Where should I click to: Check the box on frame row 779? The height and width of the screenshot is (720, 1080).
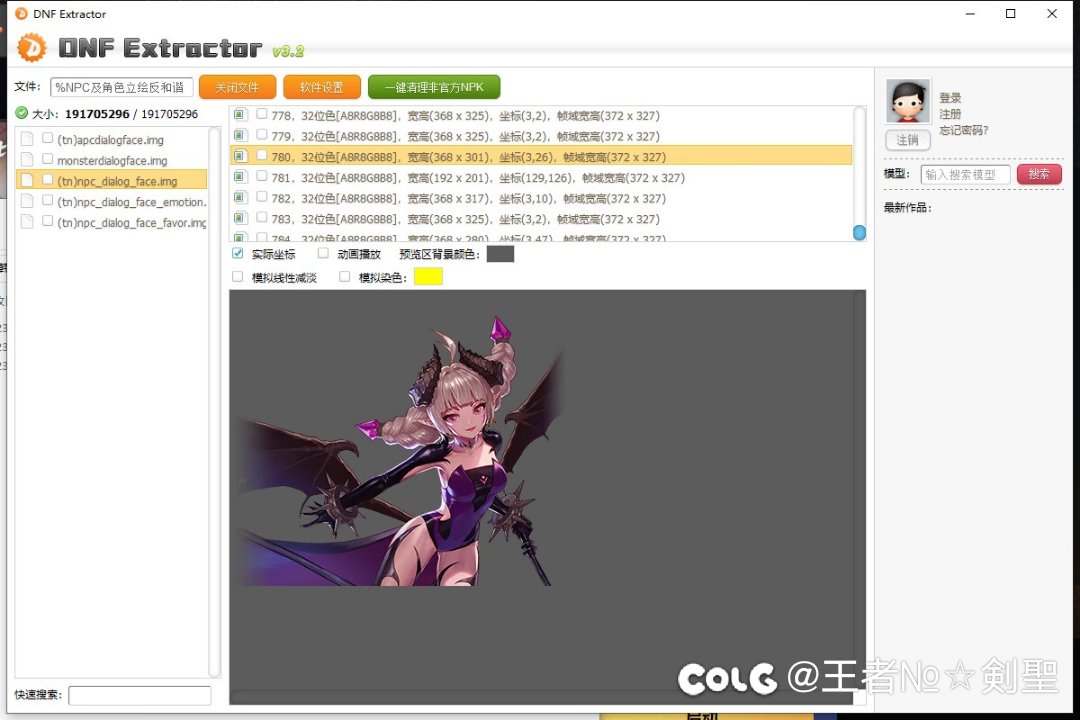point(262,134)
